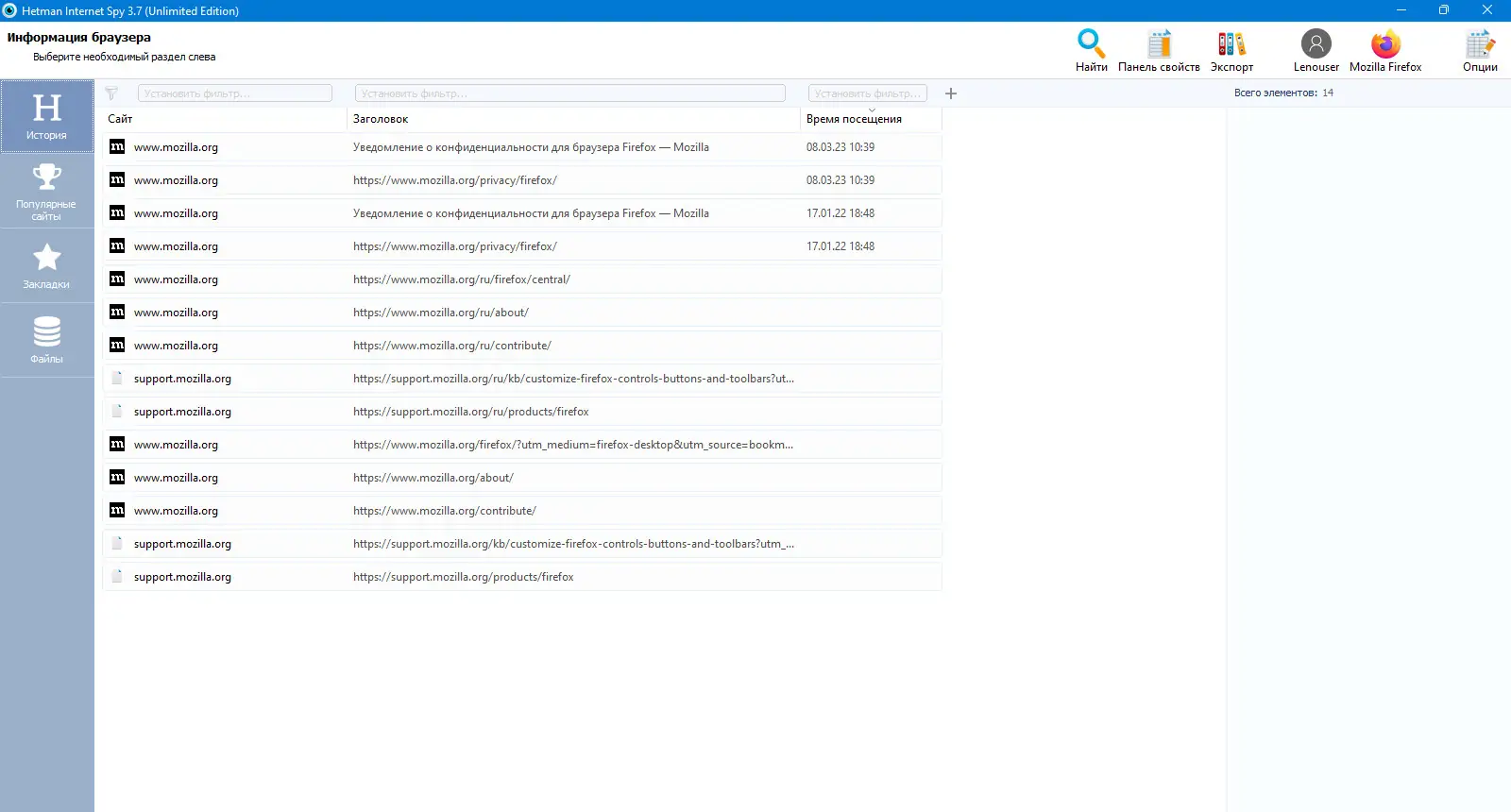The height and width of the screenshot is (812, 1511).
Task: Click www.mozilla.org in the https://www.mozilla.org/contribute/ row
Action: [x=176, y=511]
